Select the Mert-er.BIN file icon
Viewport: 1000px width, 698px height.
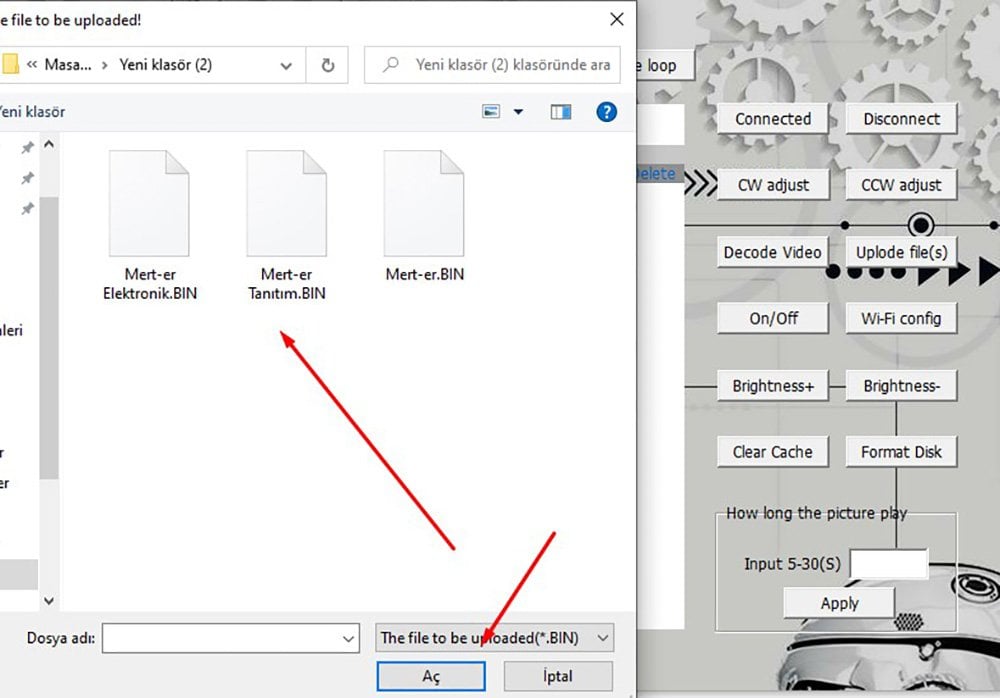pos(424,205)
